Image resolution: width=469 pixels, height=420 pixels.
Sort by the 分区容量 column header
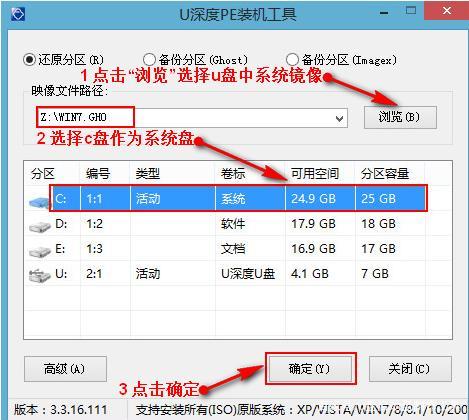[x=385, y=174]
